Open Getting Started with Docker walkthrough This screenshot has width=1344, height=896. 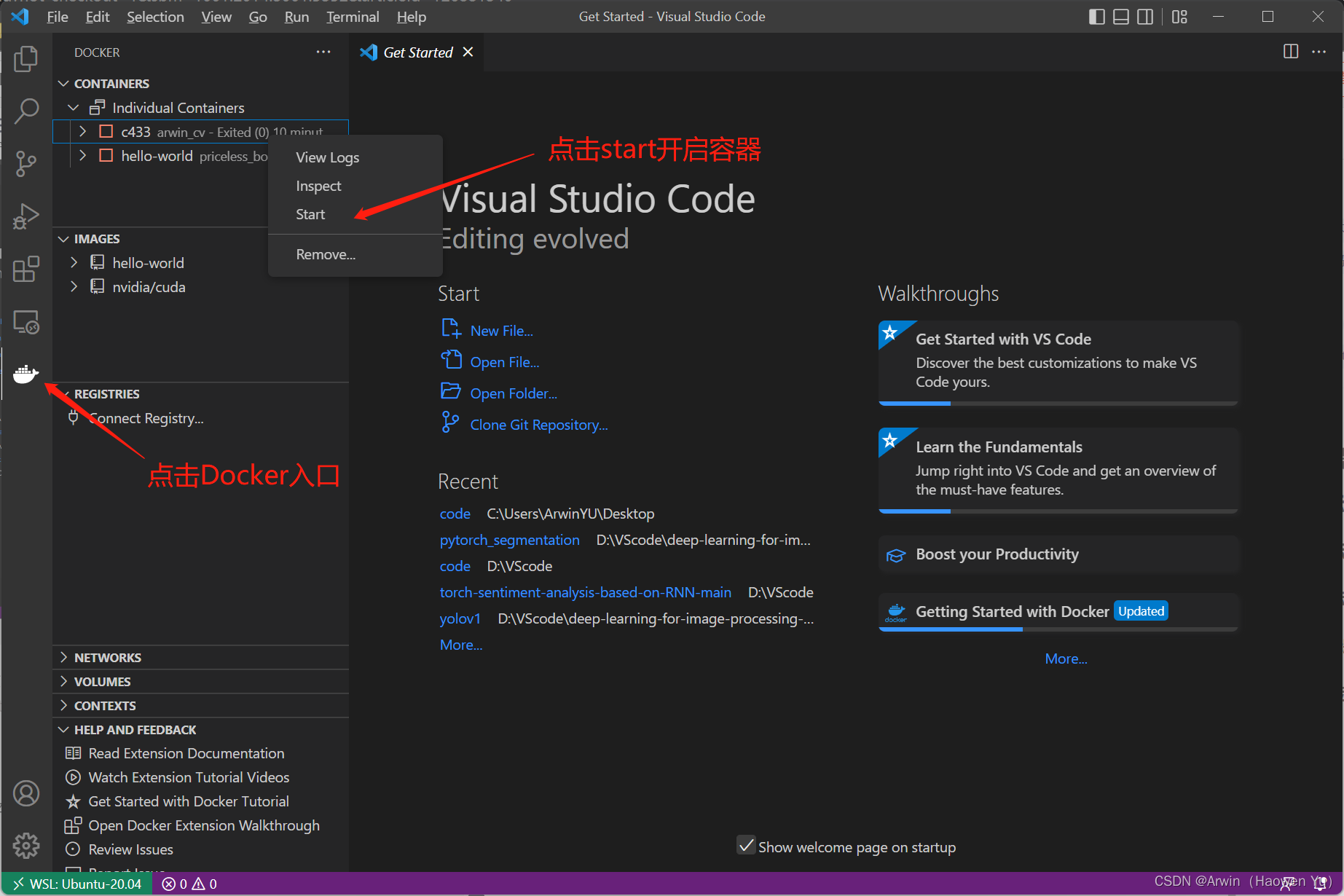[1058, 612]
